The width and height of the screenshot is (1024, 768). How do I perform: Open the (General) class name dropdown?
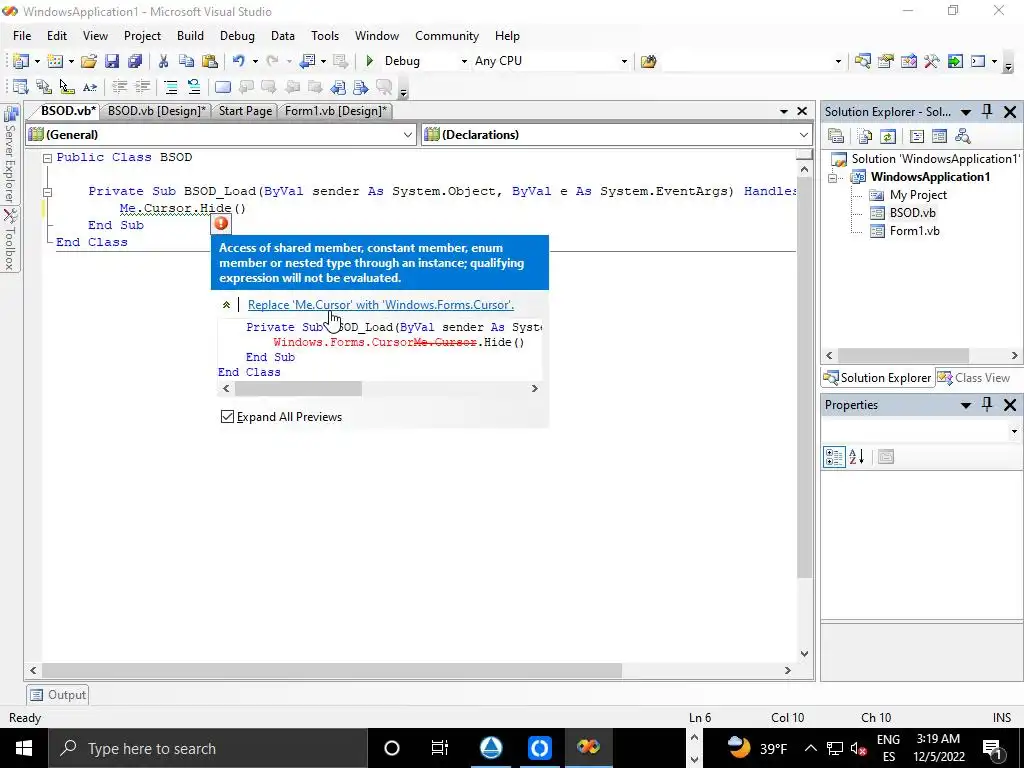click(408, 135)
